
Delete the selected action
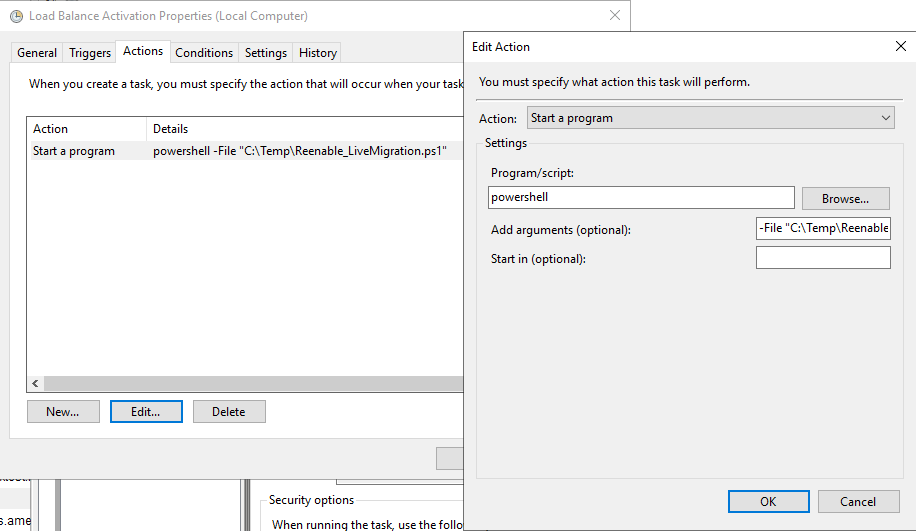[229, 412]
